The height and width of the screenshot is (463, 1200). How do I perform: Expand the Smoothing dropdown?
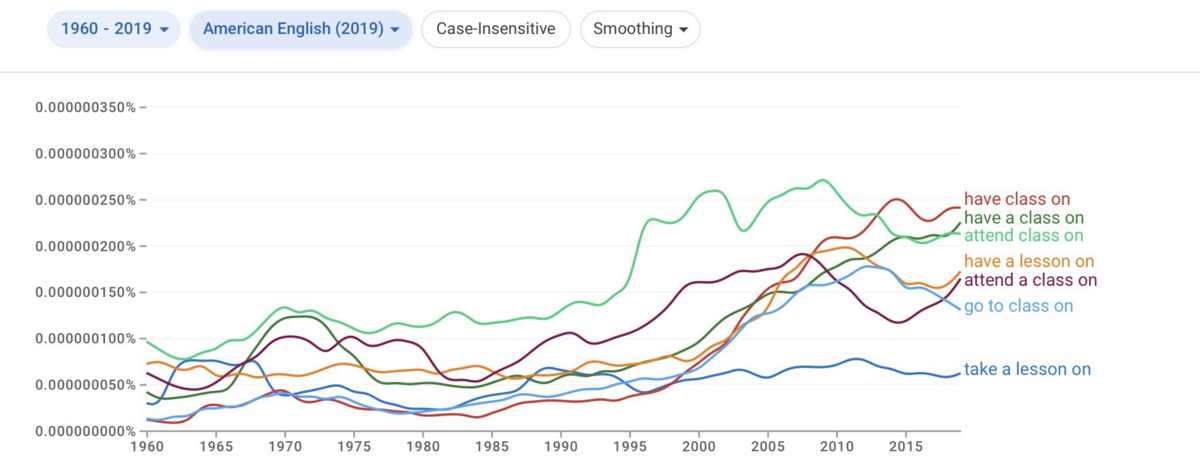pyautogui.click(x=640, y=29)
